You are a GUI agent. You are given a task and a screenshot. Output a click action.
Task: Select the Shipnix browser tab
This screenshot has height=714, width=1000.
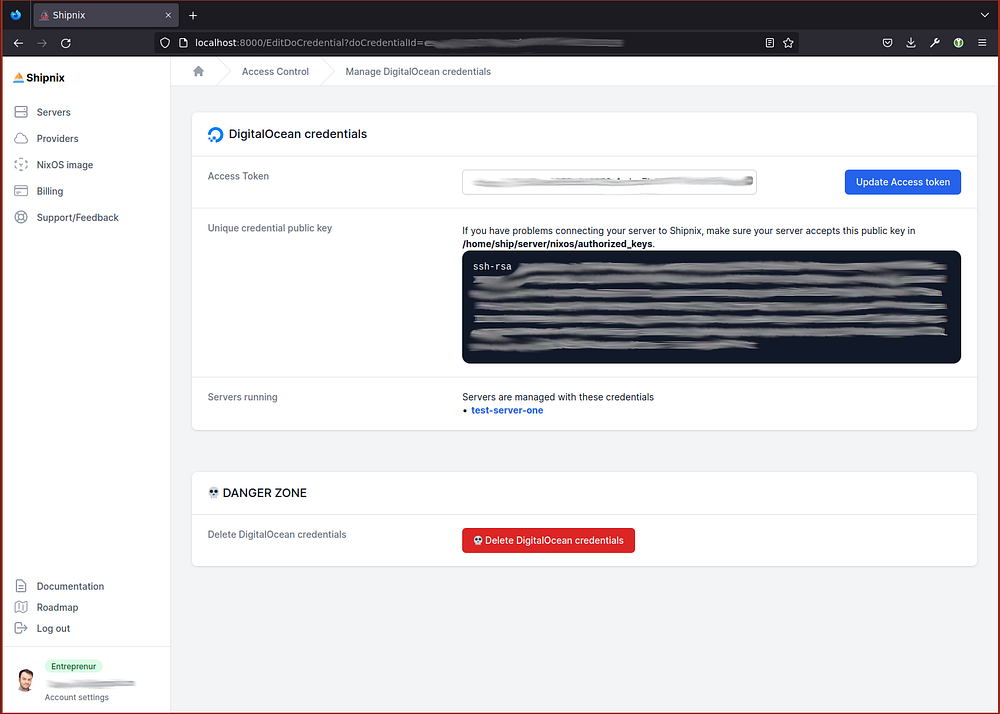point(106,15)
